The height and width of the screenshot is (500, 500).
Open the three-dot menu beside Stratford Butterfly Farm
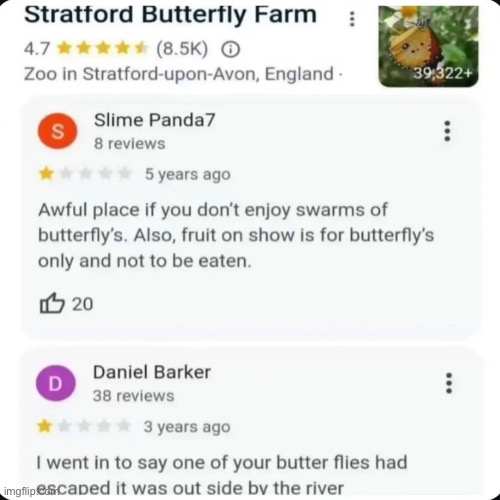point(352,19)
